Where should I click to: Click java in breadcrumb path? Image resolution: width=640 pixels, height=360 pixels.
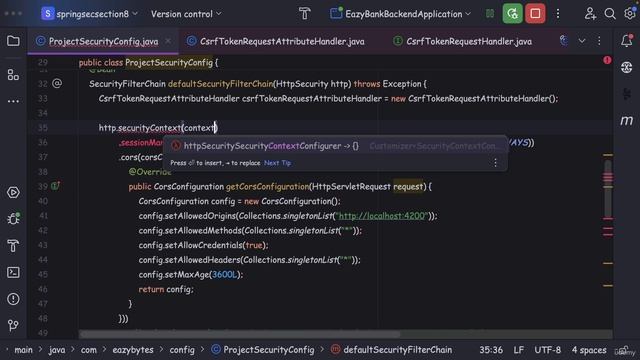point(57,350)
